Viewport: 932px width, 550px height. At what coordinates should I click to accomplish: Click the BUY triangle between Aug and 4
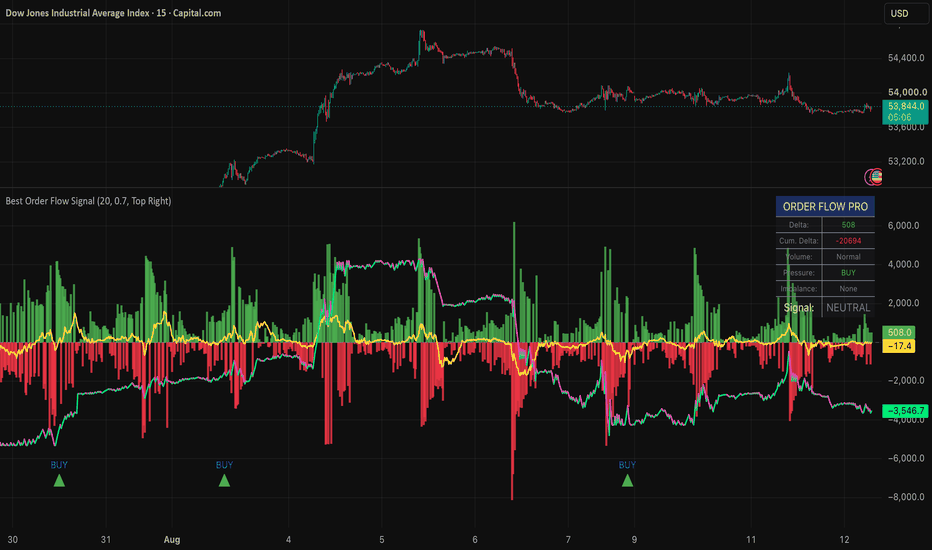(224, 480)
